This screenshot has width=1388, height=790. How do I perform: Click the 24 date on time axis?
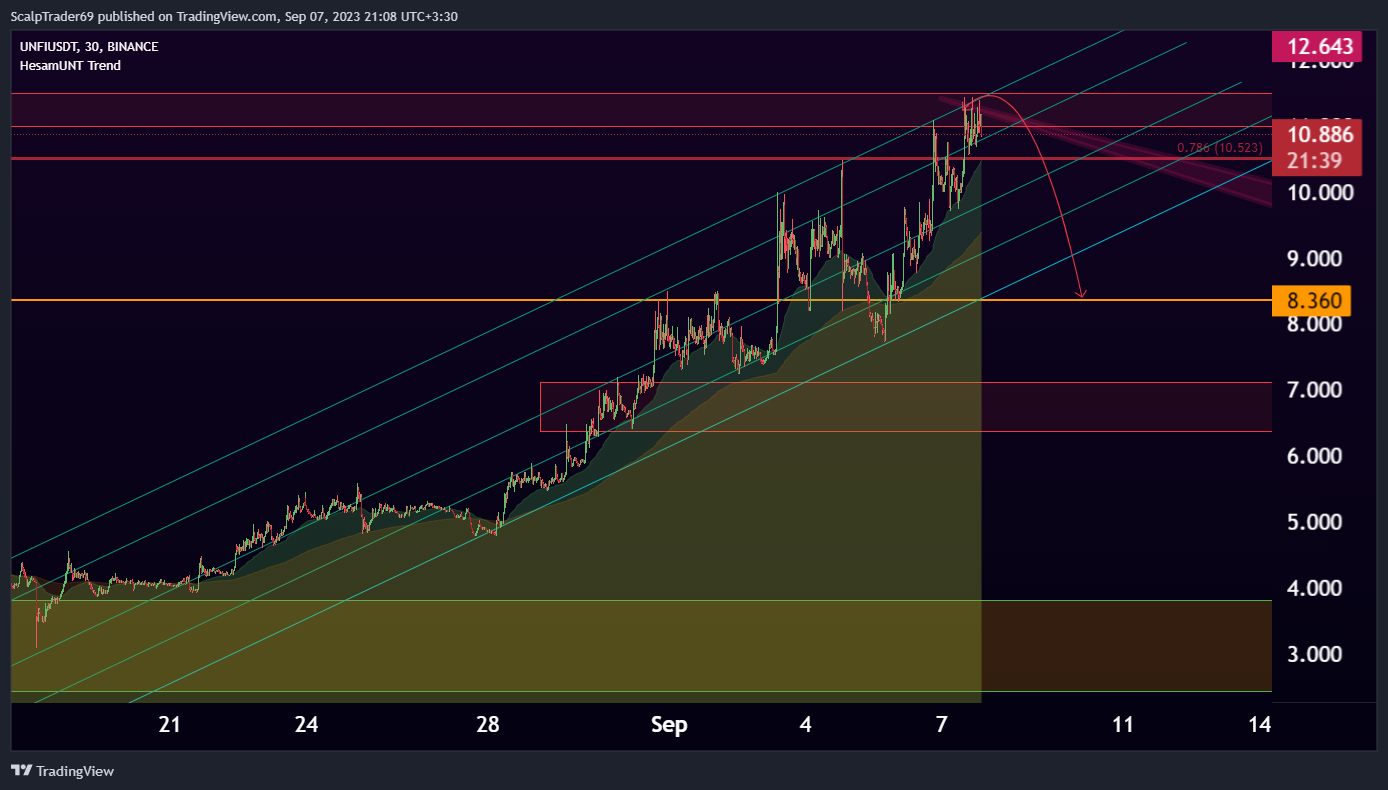[307, 725]
